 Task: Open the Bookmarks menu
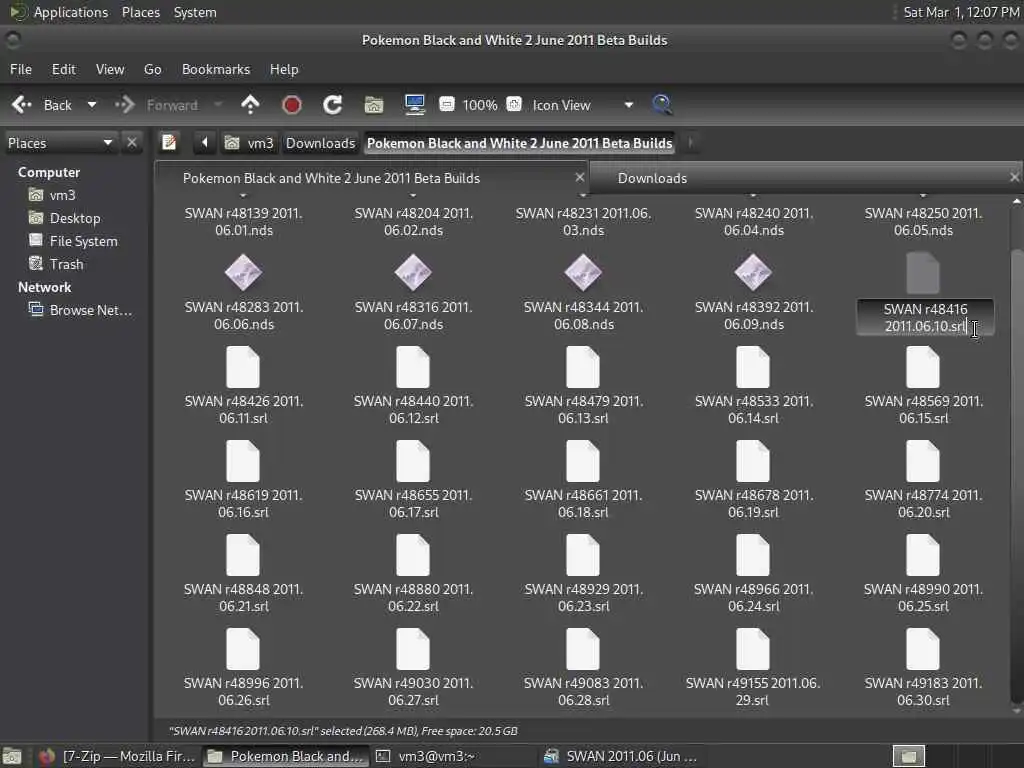pyautogui.click(x=216, y=69)
